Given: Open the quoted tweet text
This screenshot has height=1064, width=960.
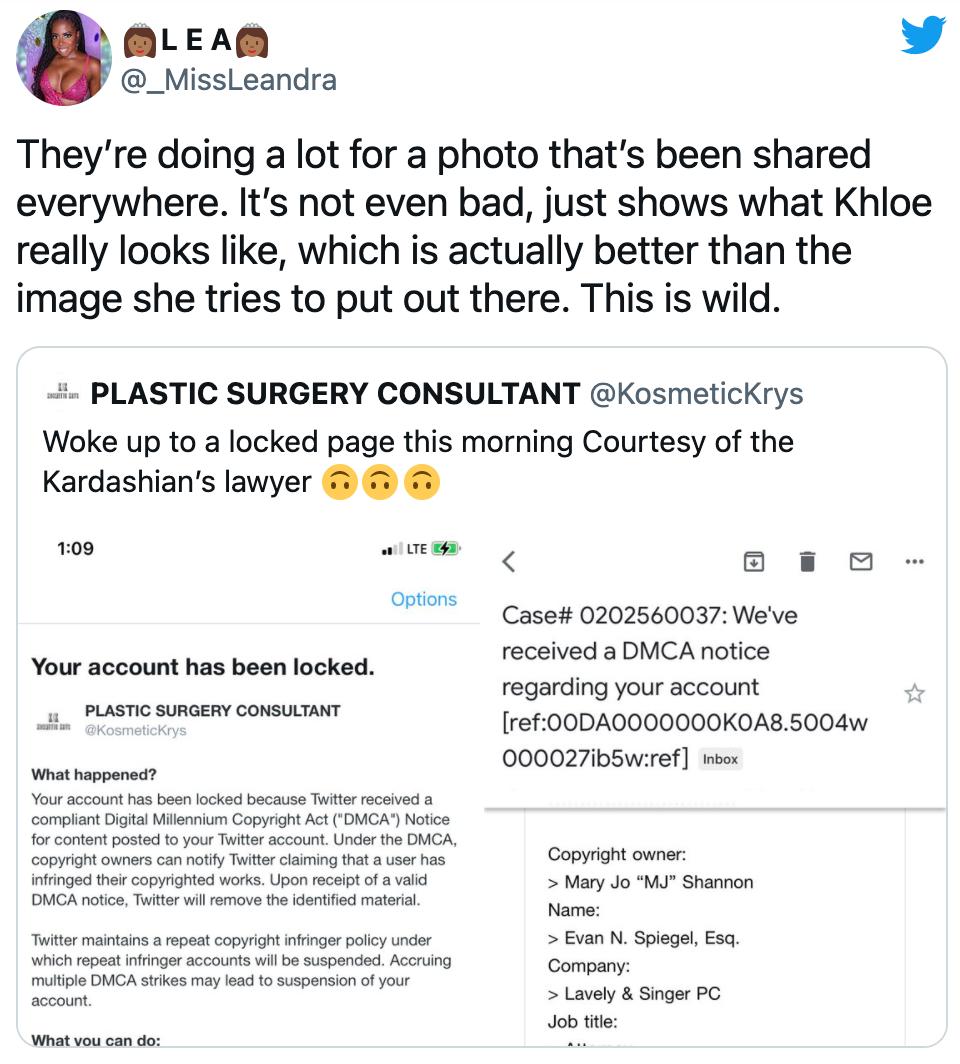Looking at the screenshot, I should (418, 461).
